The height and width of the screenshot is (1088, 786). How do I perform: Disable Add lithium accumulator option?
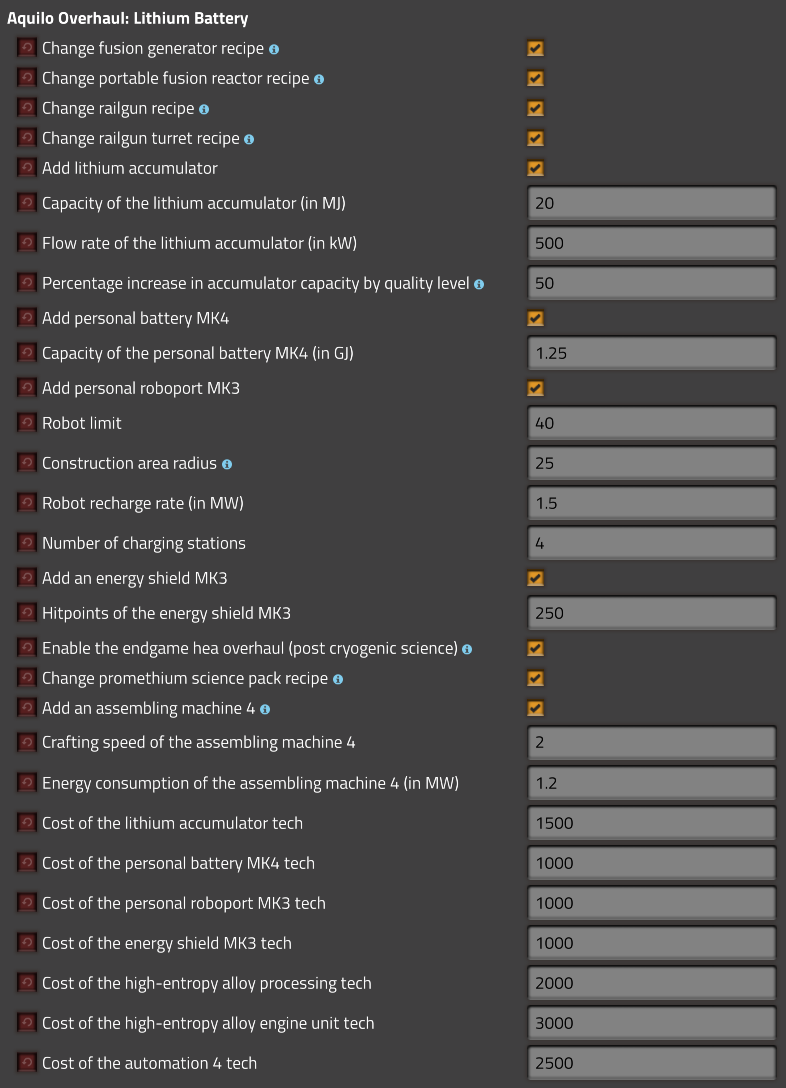pos(536,168)
